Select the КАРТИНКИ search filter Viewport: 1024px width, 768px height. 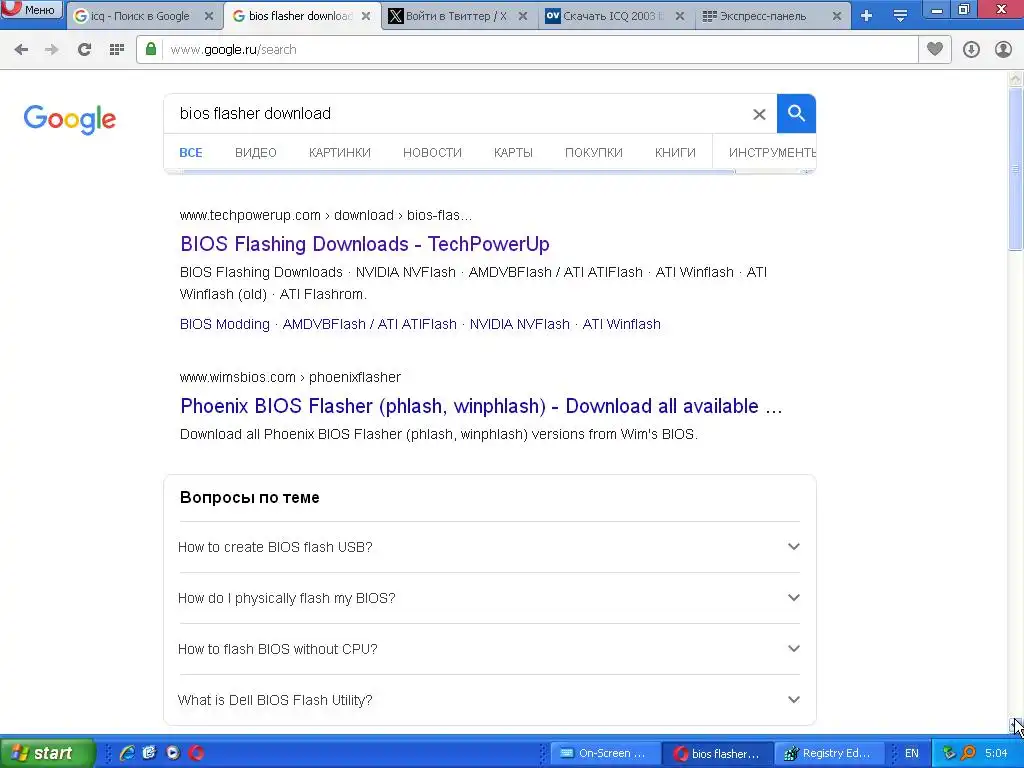click(340, 153)
